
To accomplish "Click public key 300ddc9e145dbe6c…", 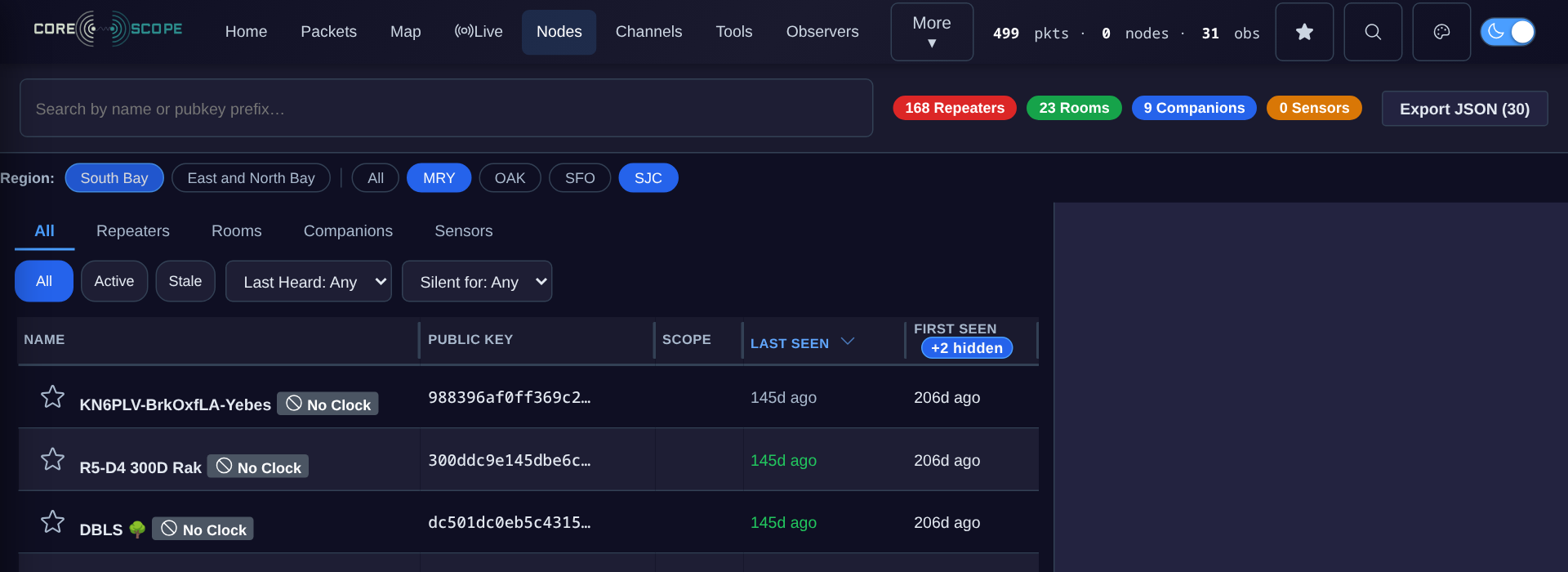I will (x=510, y=460).
